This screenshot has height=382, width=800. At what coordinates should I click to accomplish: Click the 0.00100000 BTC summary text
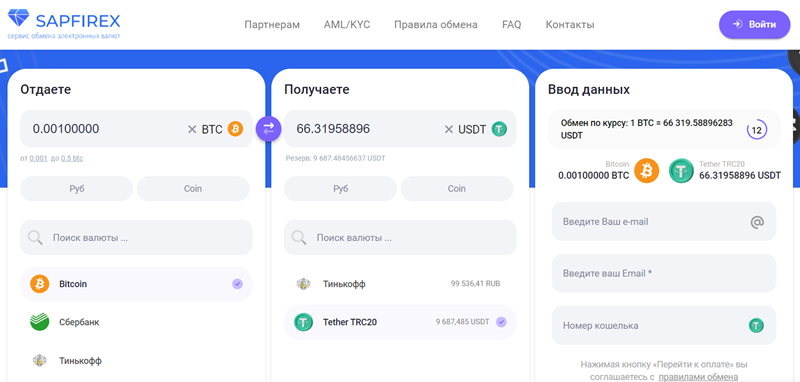(594, 175)
